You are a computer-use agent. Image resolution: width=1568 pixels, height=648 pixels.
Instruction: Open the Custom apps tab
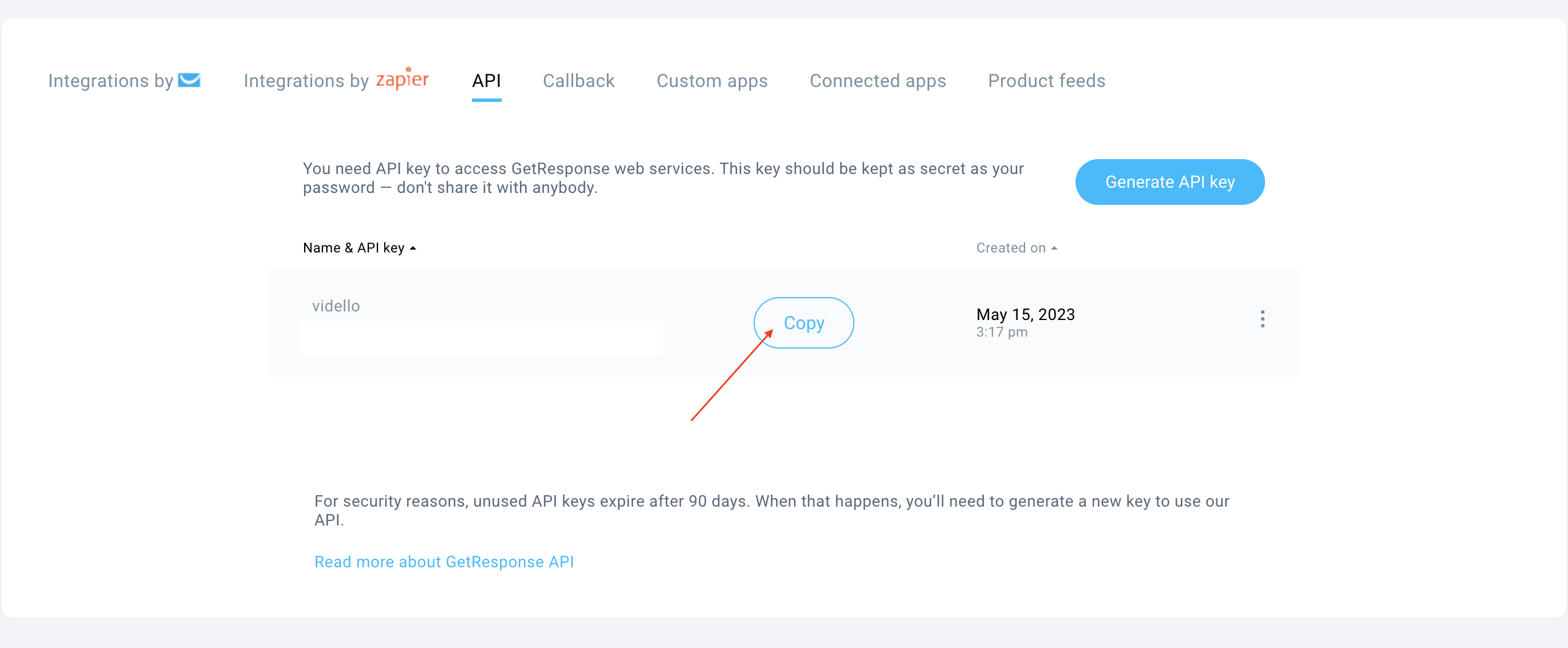point(712,81)
